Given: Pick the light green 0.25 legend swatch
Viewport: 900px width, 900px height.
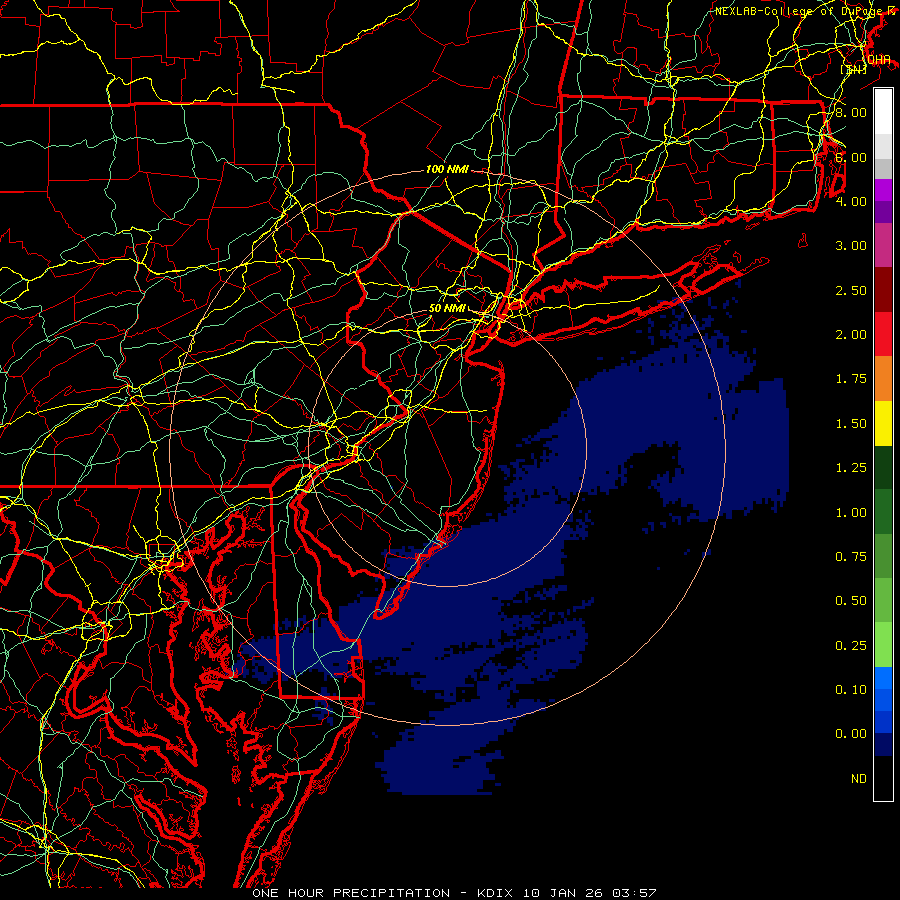Looking at the screenshot, I should tap(883, 645).
